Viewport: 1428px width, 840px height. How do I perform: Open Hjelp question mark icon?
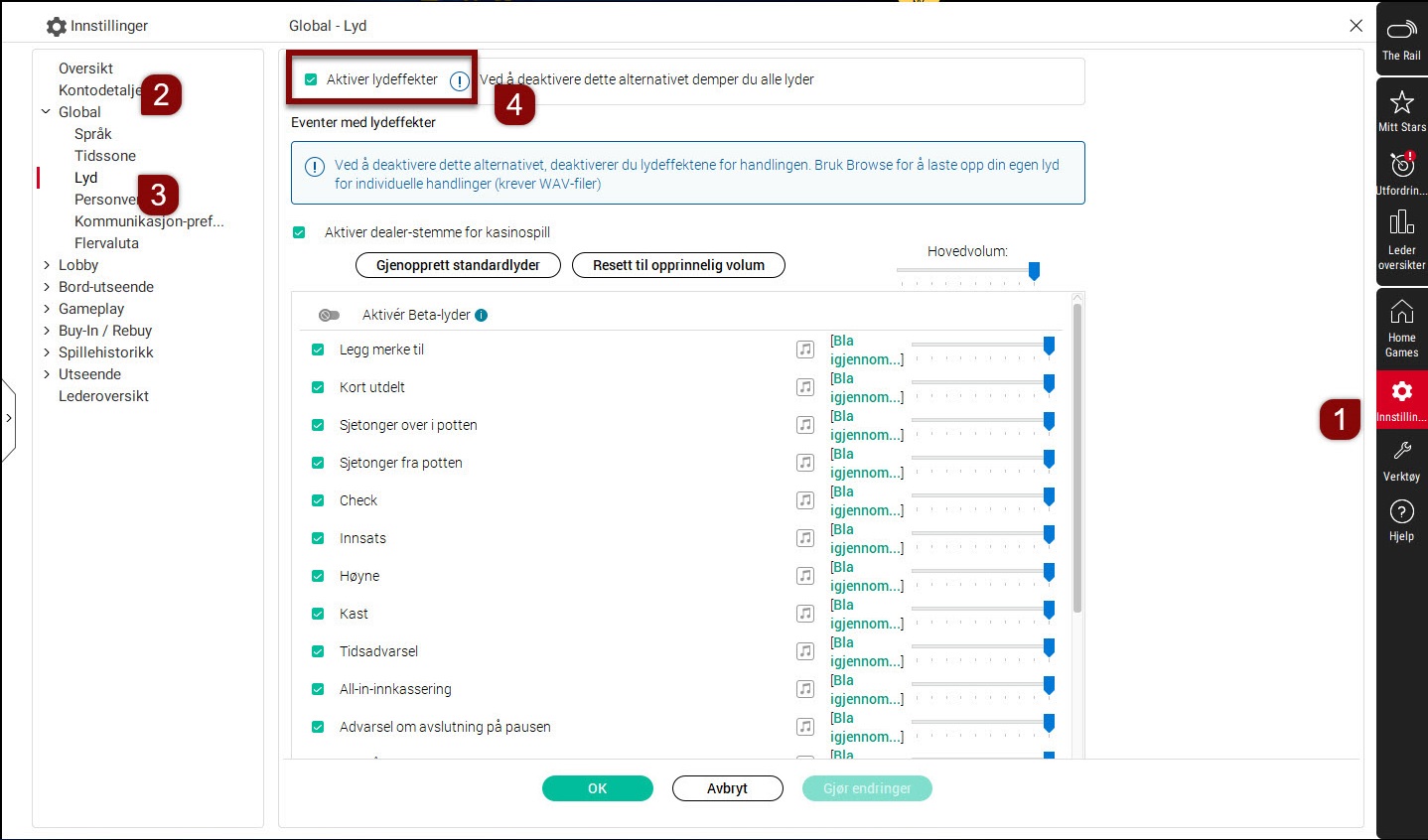click(1401, 511)
